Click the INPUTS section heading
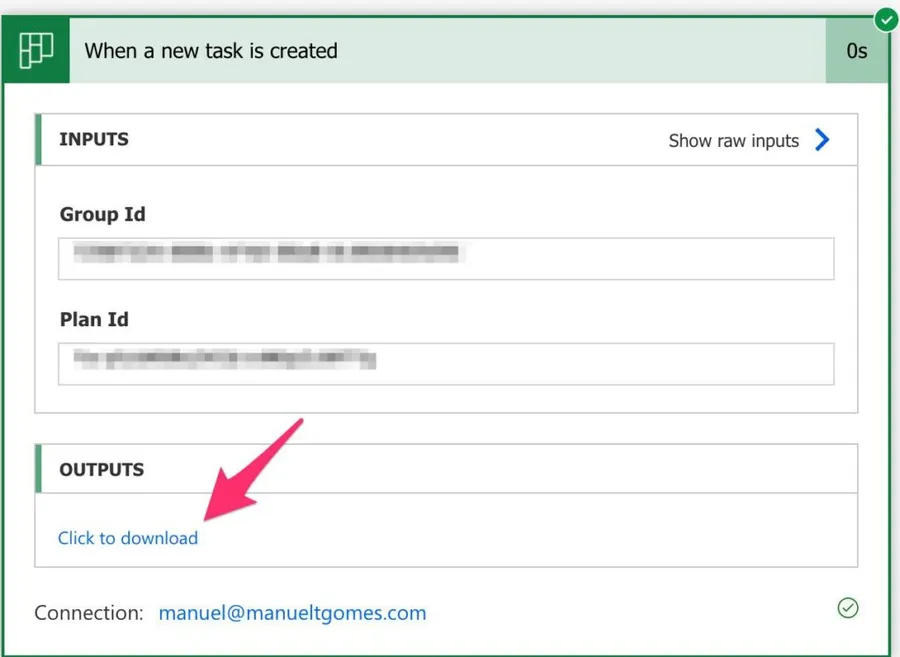The width and height of the screenshot is (900, 657). tap(94, 140)
